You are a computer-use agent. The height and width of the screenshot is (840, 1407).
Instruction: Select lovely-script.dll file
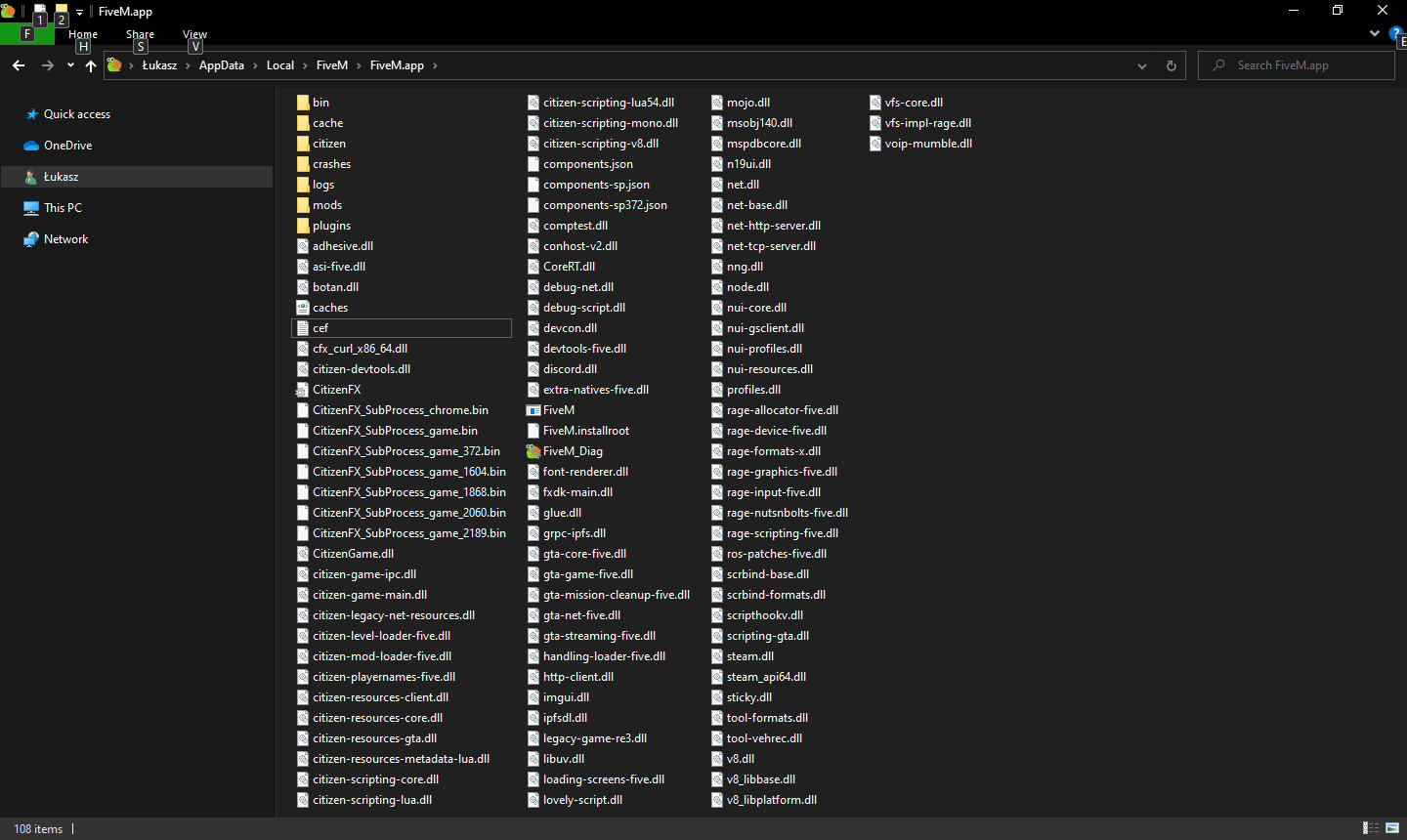575,800
